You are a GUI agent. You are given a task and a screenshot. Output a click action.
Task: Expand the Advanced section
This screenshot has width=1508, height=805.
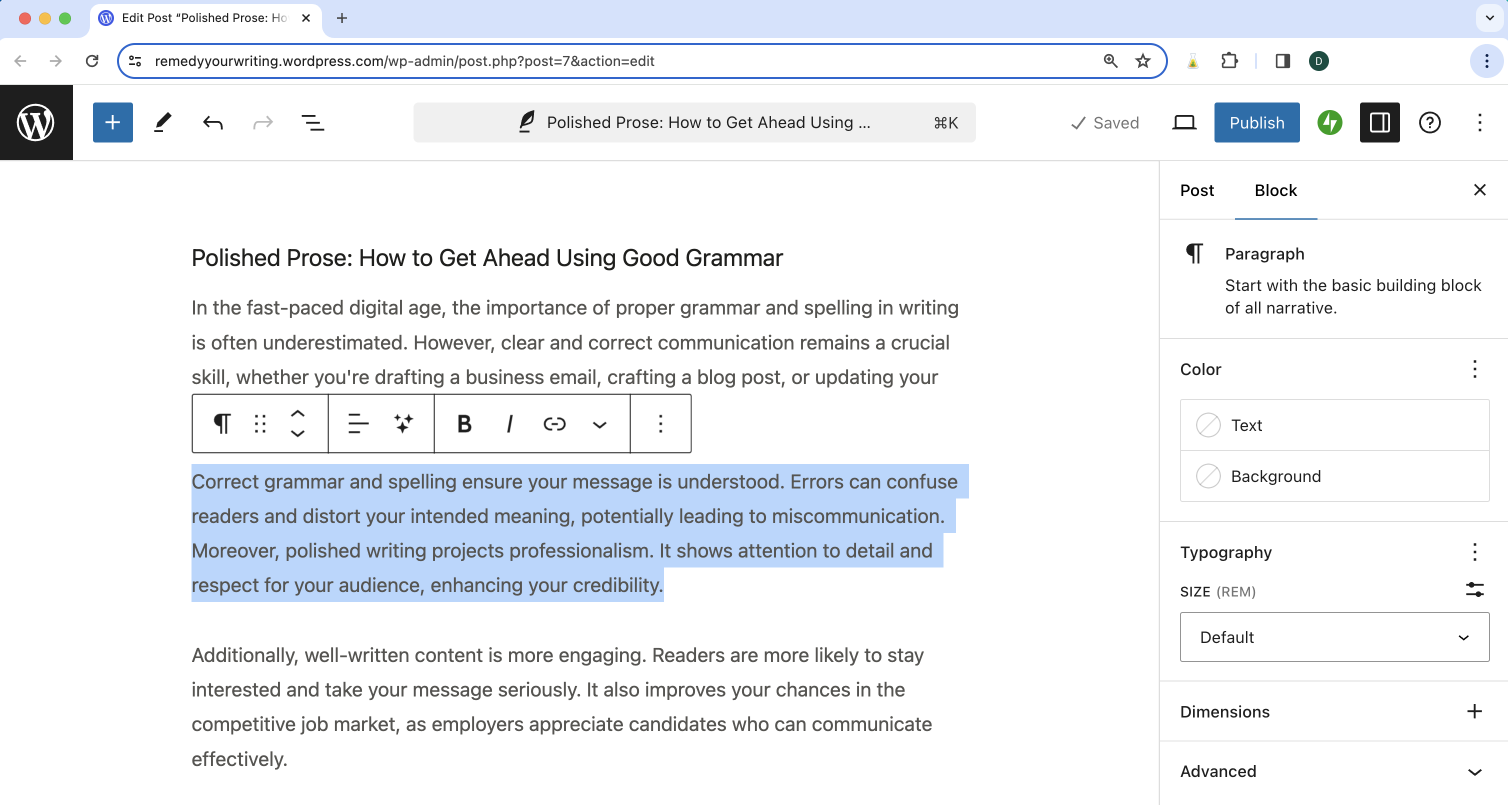click(1474, 771)
